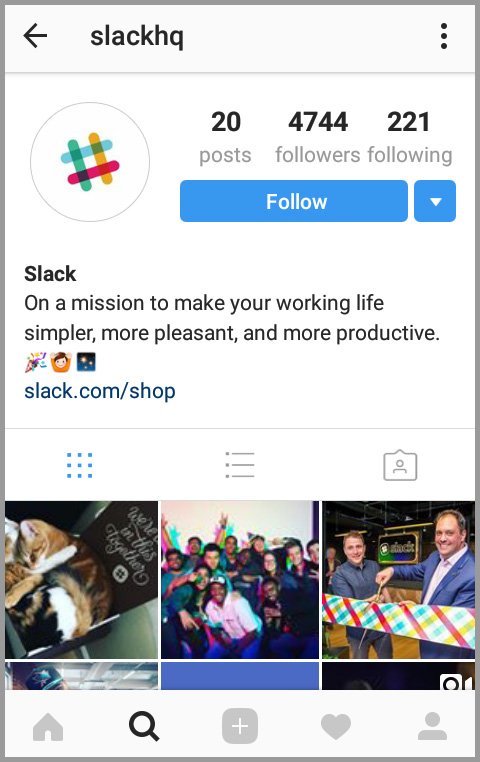Open the Slack profile picture
480x762 pixels.
pyautogui.click(x=90, y=162)
